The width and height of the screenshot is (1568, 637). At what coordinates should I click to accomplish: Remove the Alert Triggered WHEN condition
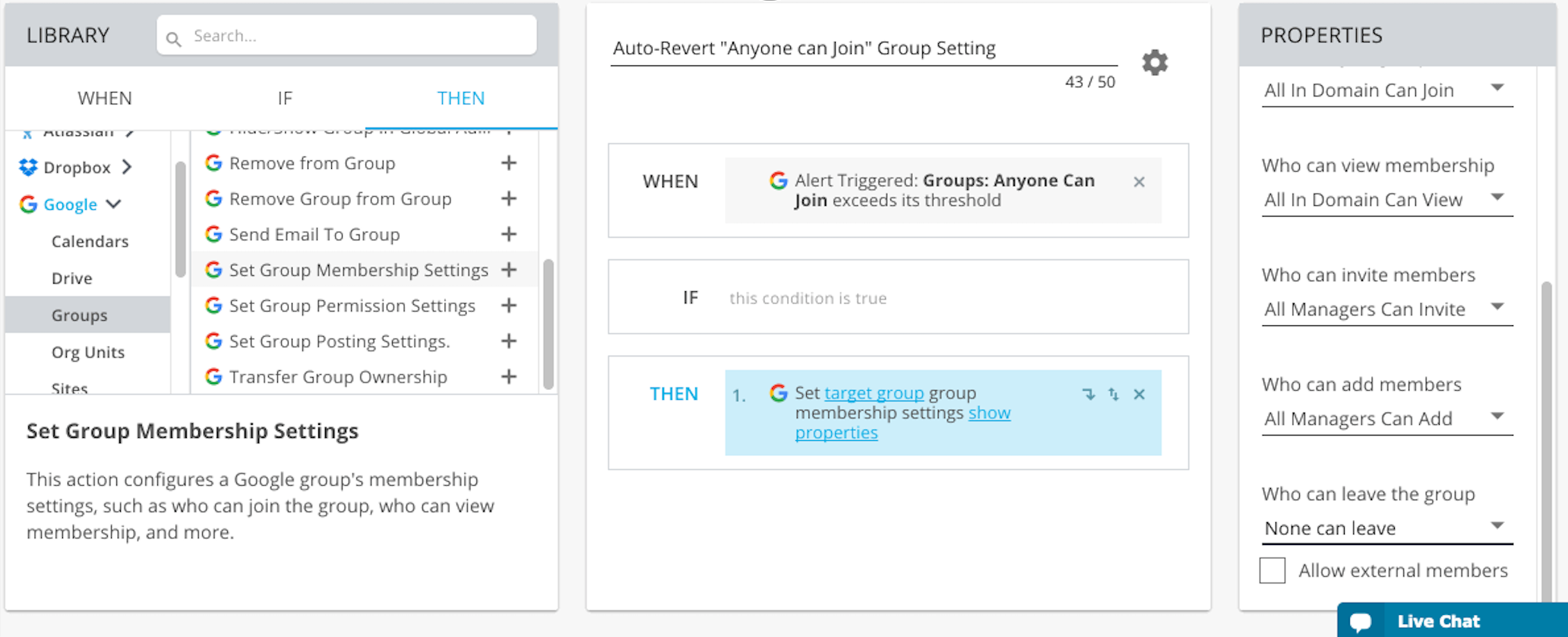[1139, 182]
